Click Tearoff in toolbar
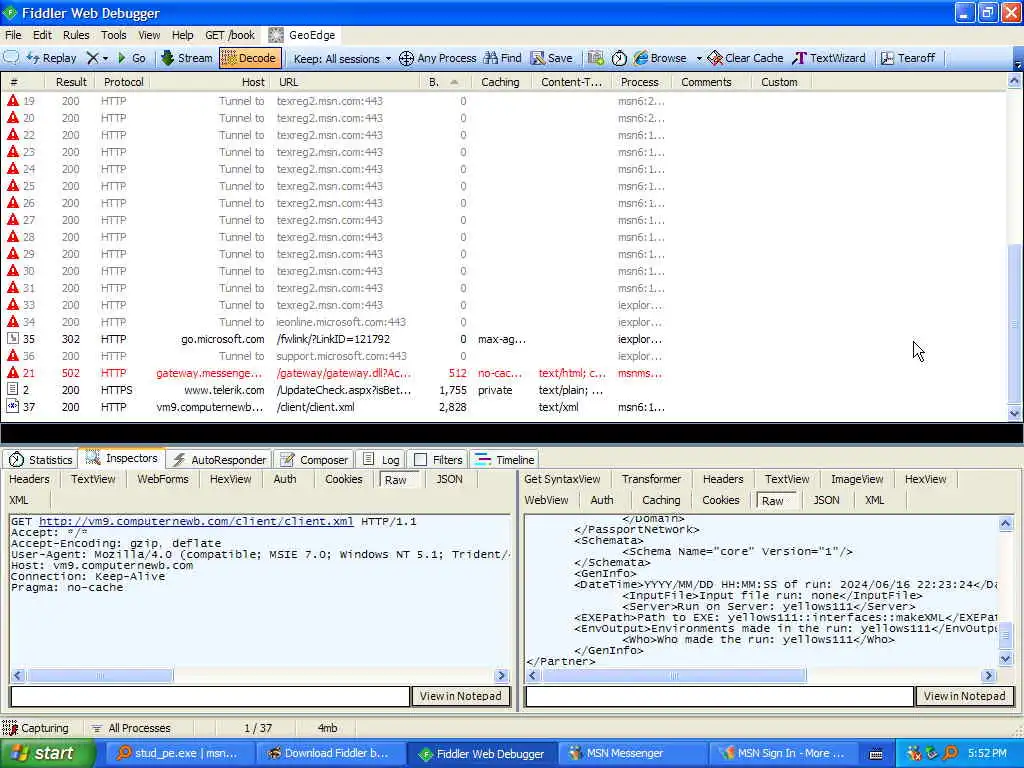 pyautogui.click(x=908, y=58)
